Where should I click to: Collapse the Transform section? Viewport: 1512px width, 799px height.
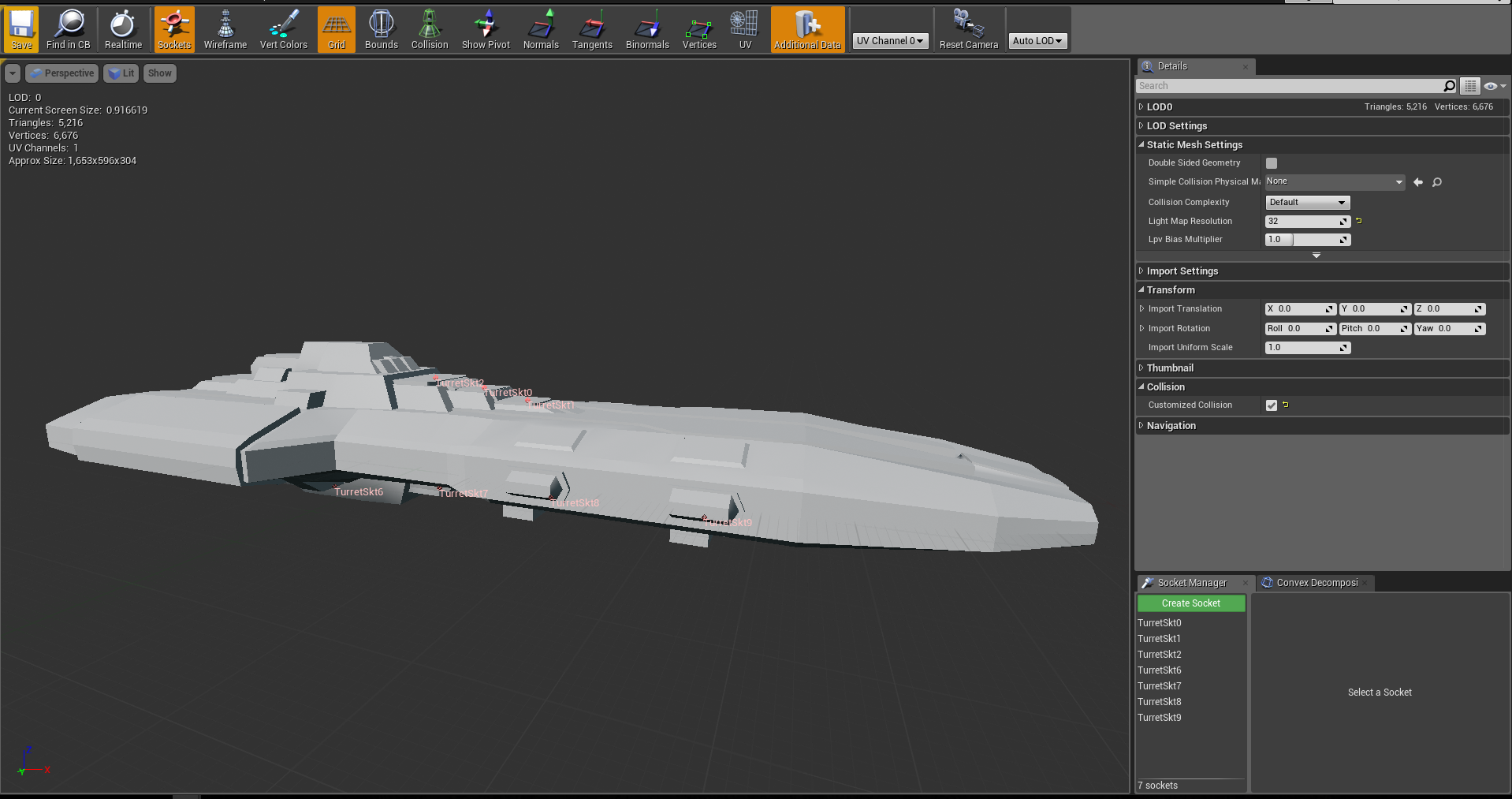tap(1141, 289)
